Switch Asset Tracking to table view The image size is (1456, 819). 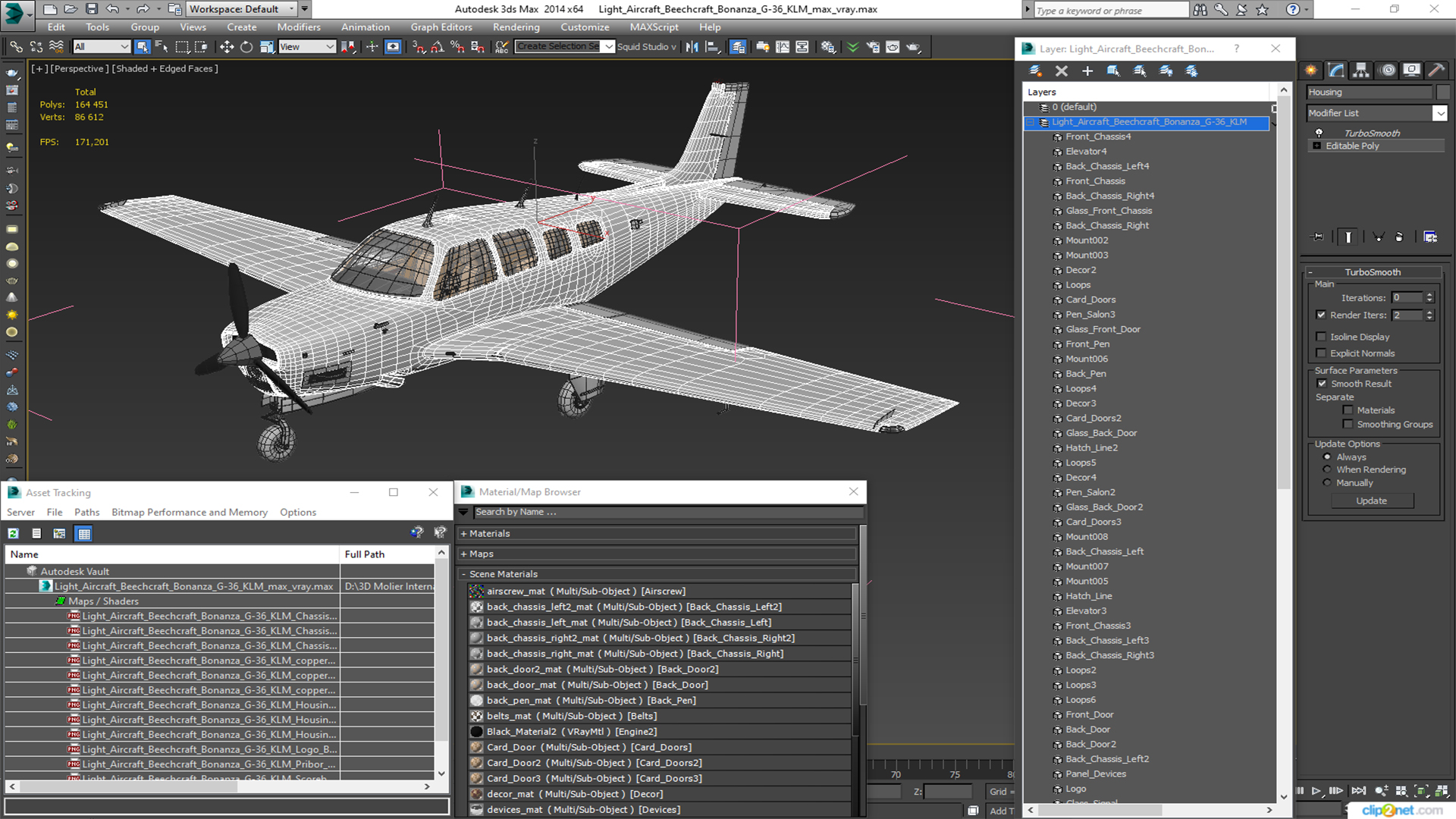point(84,533)
